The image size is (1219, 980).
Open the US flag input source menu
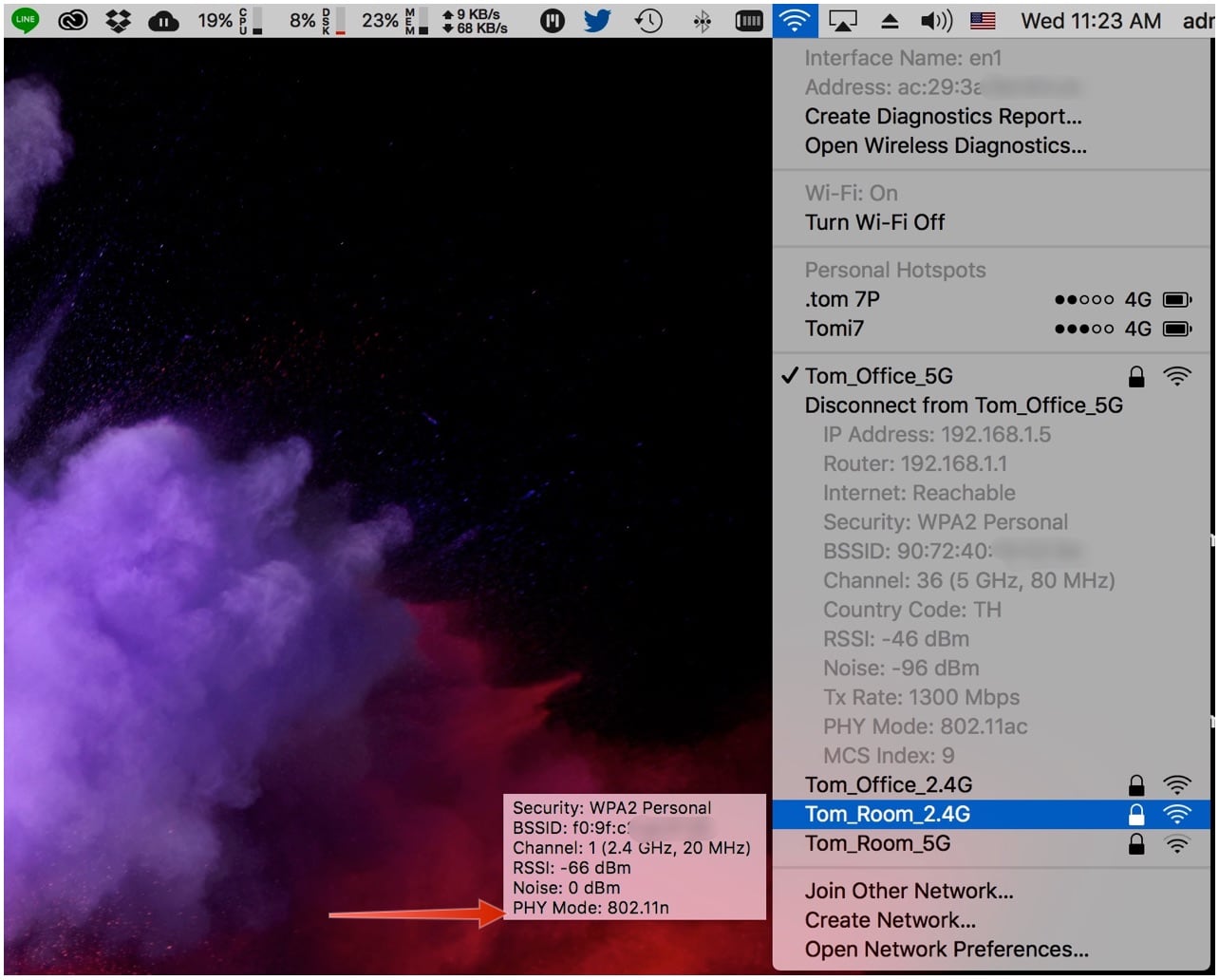984,19
